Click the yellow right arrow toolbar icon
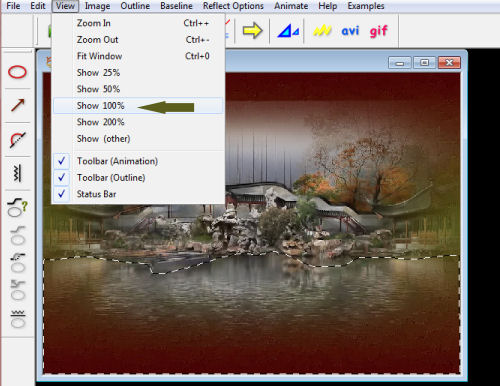The image size is (500, 386). pyautogui.click(x=252, y=31)
